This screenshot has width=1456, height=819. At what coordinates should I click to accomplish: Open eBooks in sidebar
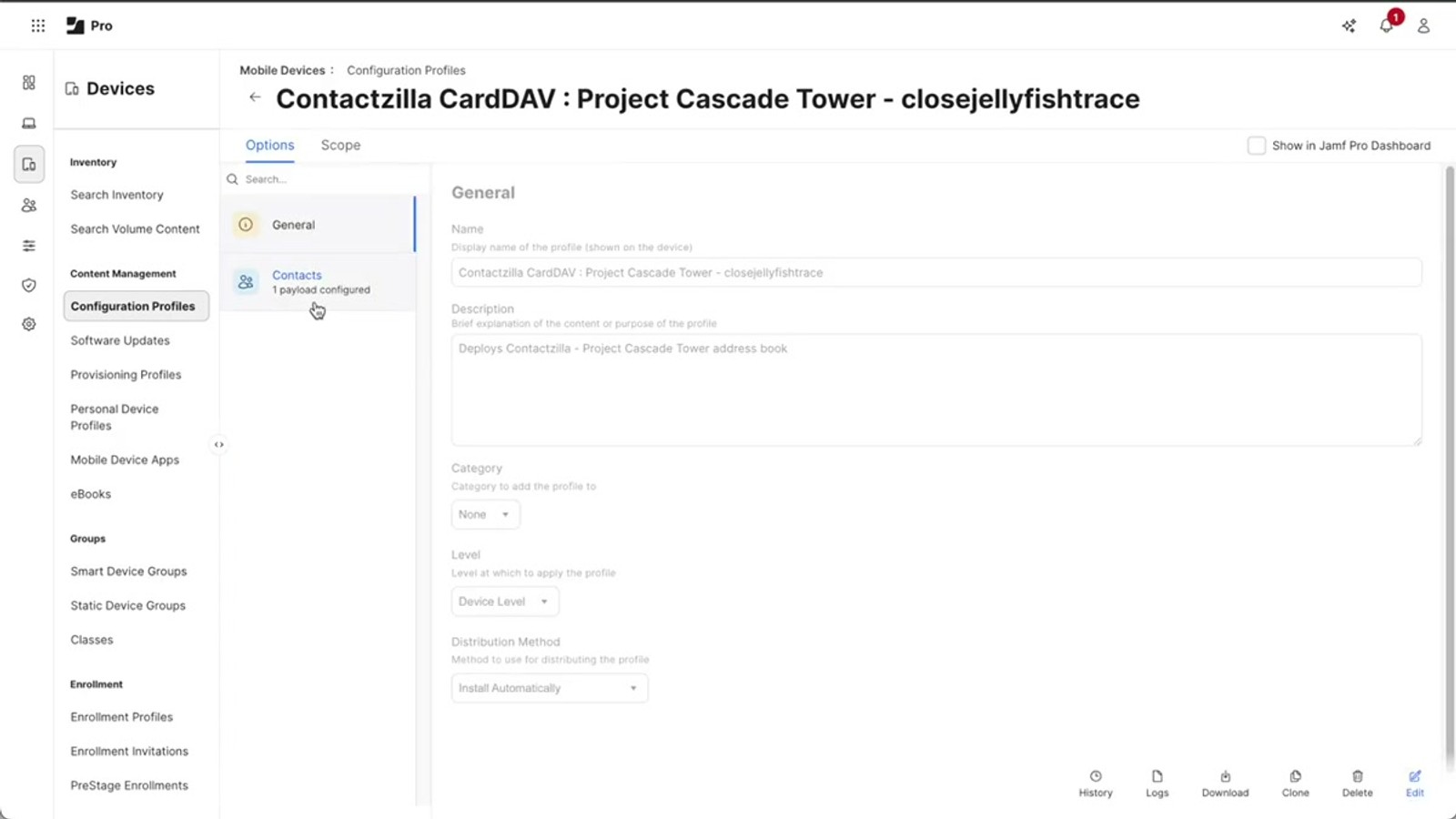click(91, 494)
